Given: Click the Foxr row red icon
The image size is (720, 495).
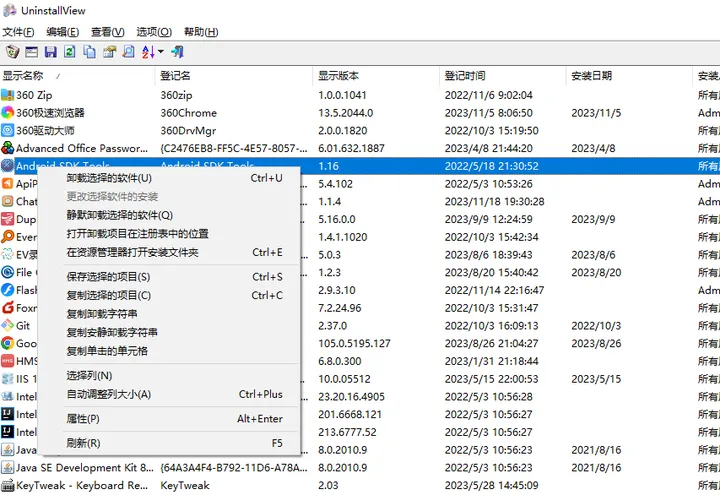Looking at the screenshot, I should (x=7, y=308).
